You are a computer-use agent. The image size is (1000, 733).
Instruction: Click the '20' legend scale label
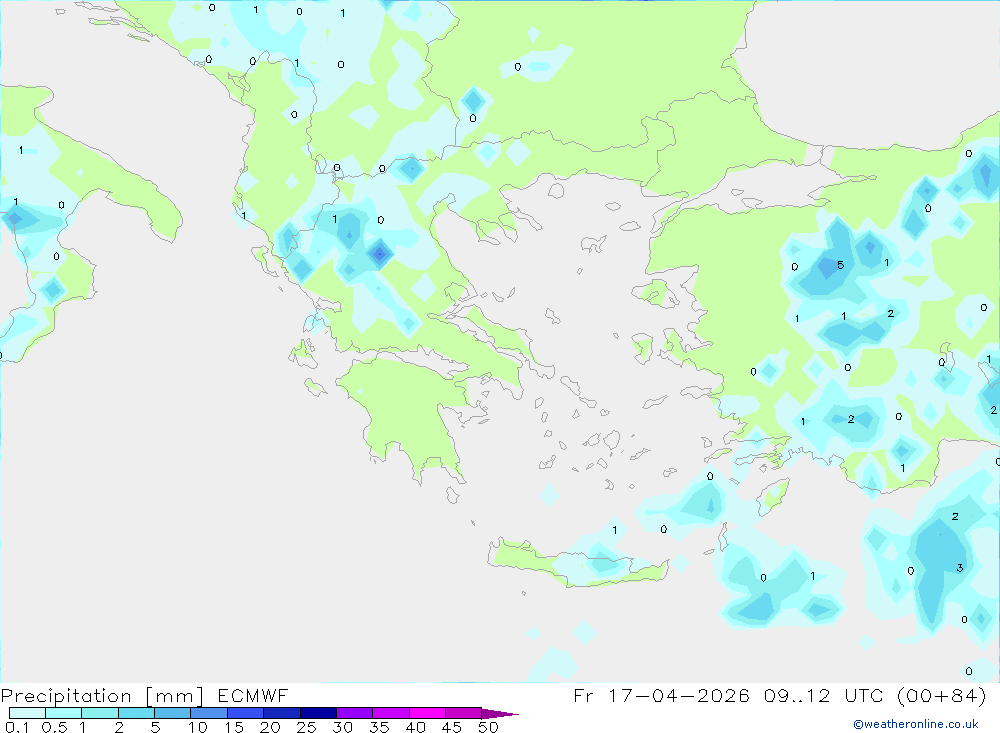coord(270,727)
